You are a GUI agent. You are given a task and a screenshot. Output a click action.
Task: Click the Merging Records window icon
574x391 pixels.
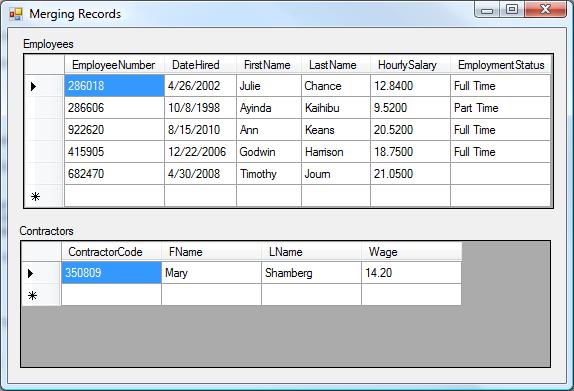16,14
